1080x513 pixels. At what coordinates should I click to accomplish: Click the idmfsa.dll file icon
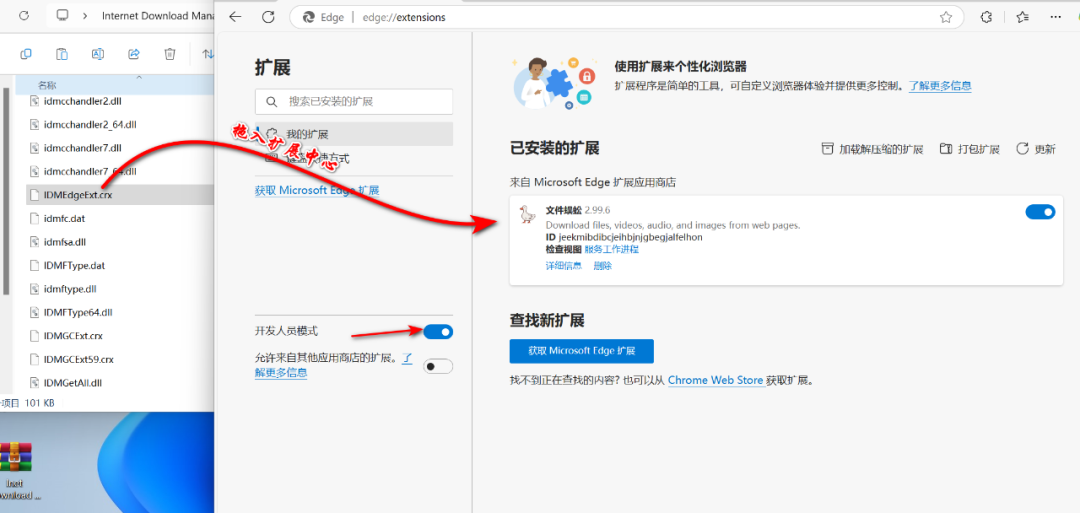[x=36, y=242]
